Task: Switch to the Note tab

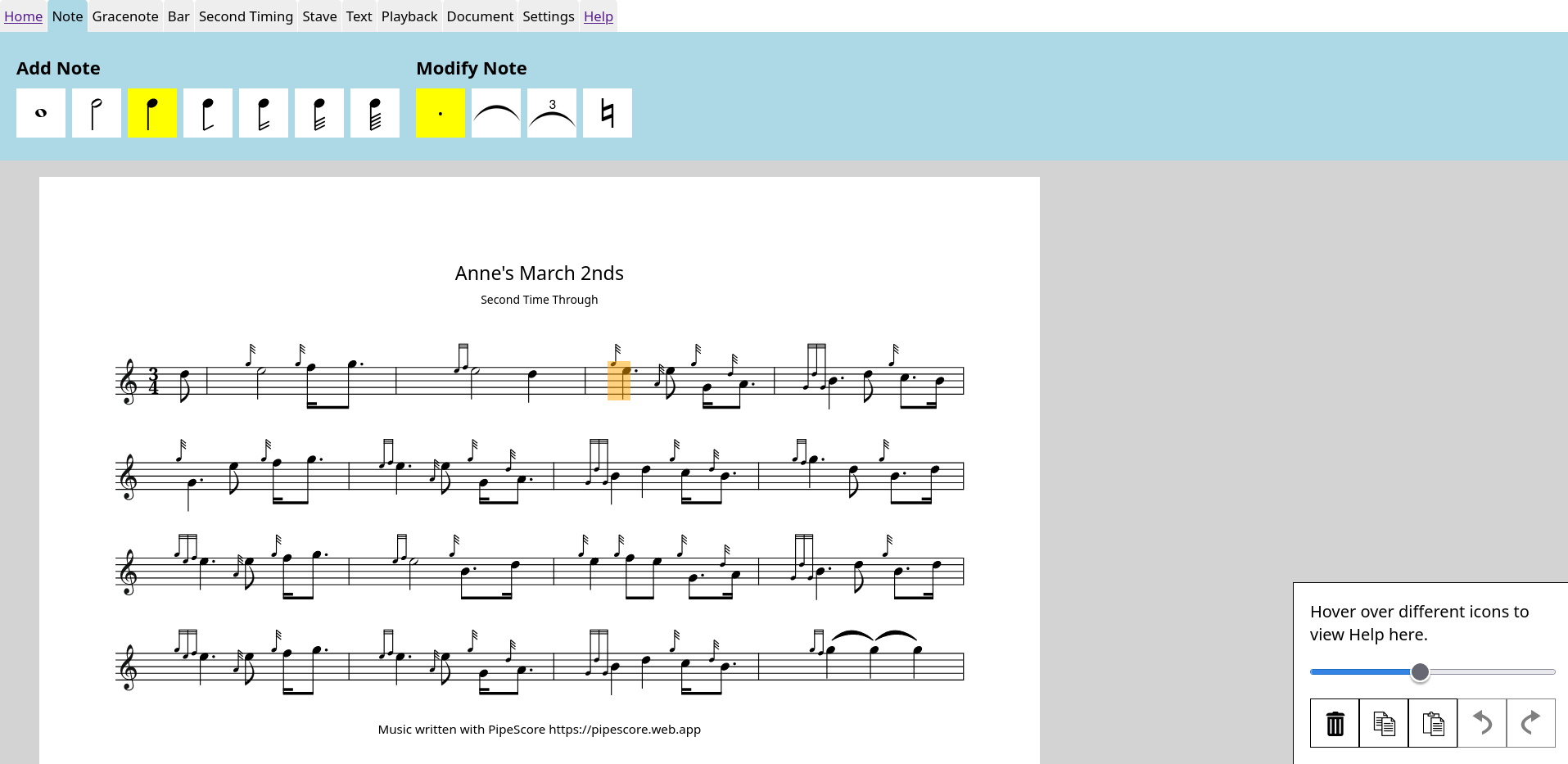Action: click(x=67, y=16)
